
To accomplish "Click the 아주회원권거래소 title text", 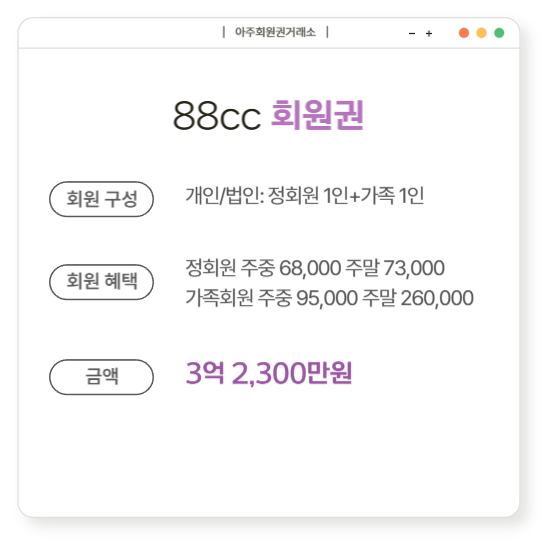I will tap(275, 32).
